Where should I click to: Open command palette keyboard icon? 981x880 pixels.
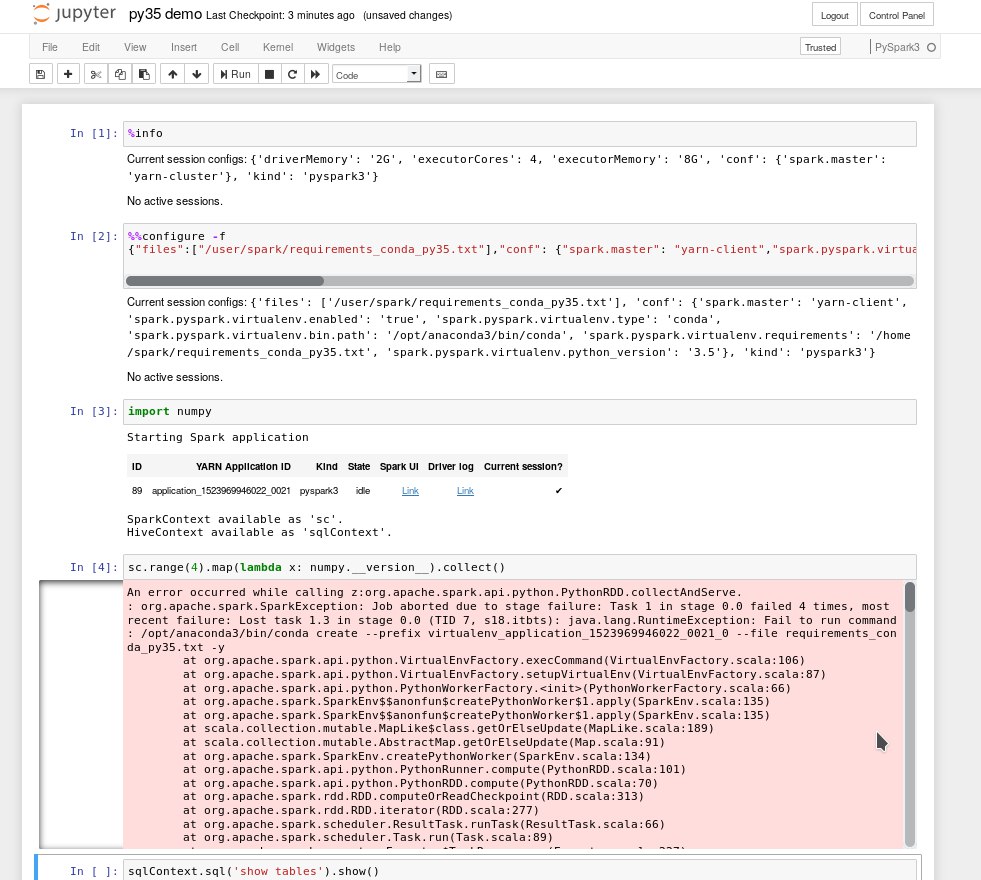click(442, 74)
